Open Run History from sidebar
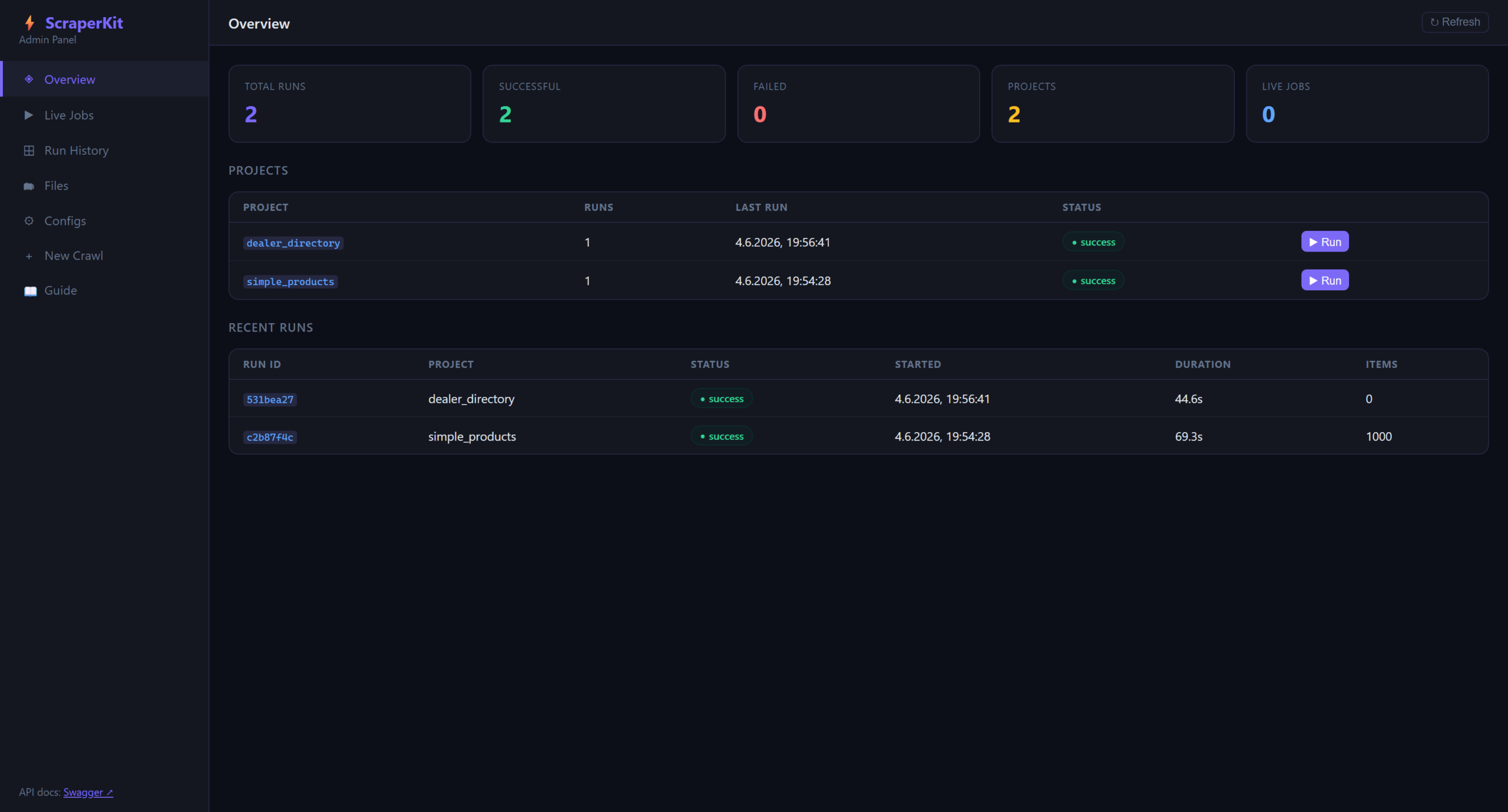 pyautogui.click(x=105, y=150)
